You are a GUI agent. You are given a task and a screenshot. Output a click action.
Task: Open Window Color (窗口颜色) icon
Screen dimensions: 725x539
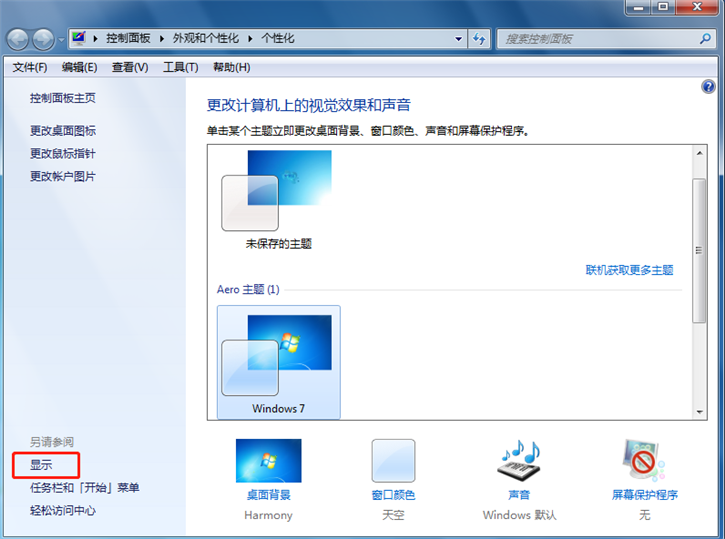pos(393,462)
